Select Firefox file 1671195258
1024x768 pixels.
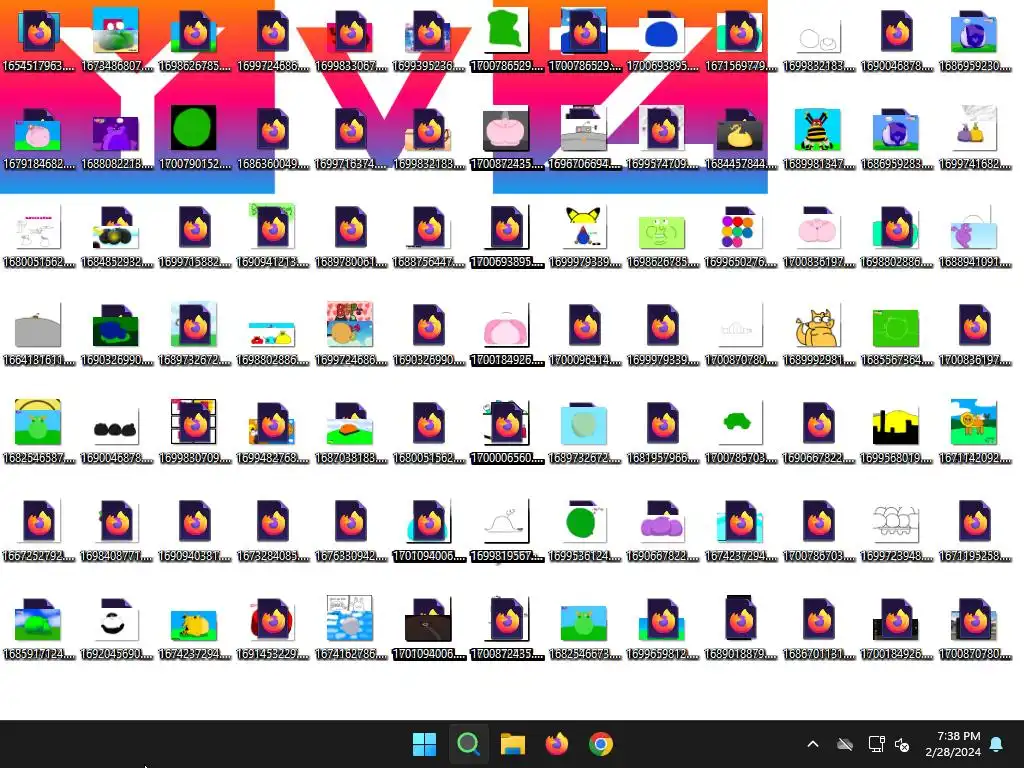tap(975, 530)
